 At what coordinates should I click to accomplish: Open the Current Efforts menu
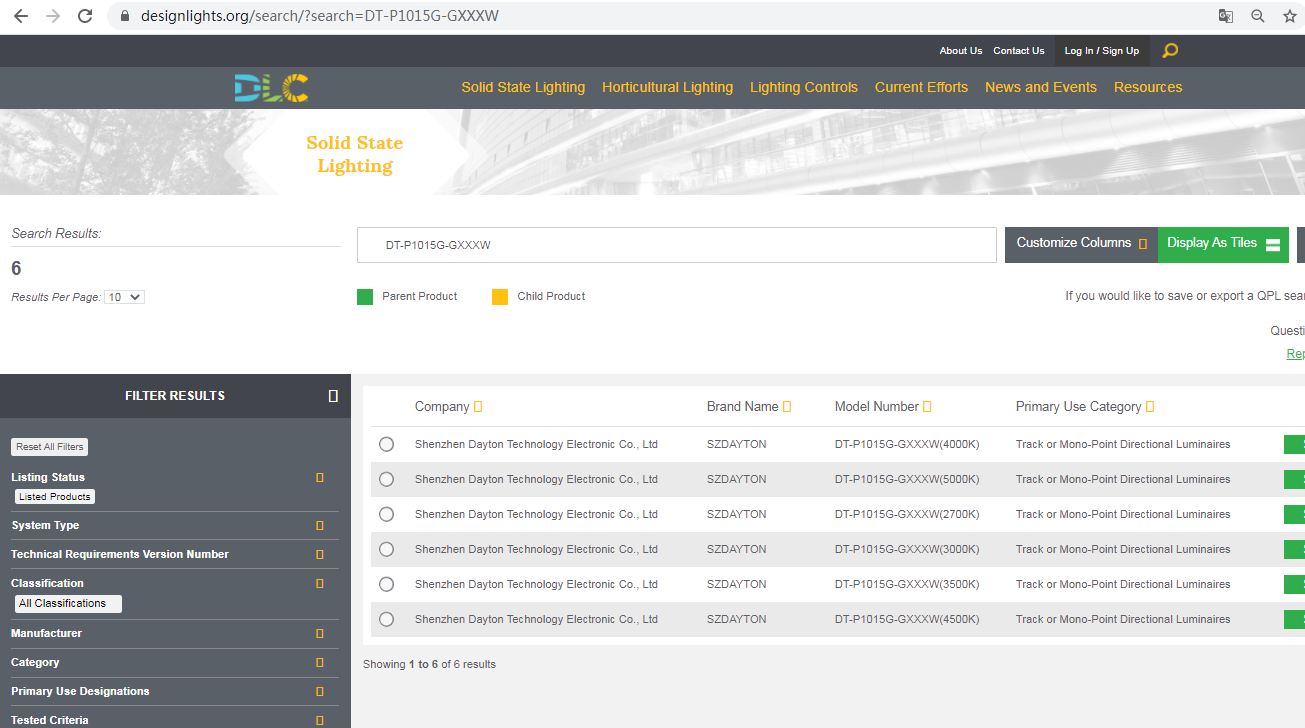point(921,88)
